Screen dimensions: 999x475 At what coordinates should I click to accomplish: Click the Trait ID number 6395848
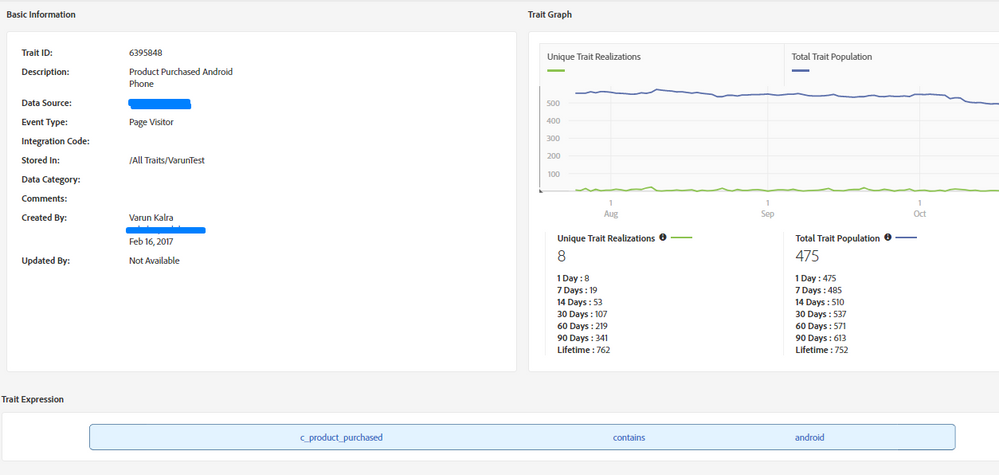(148, 52)
